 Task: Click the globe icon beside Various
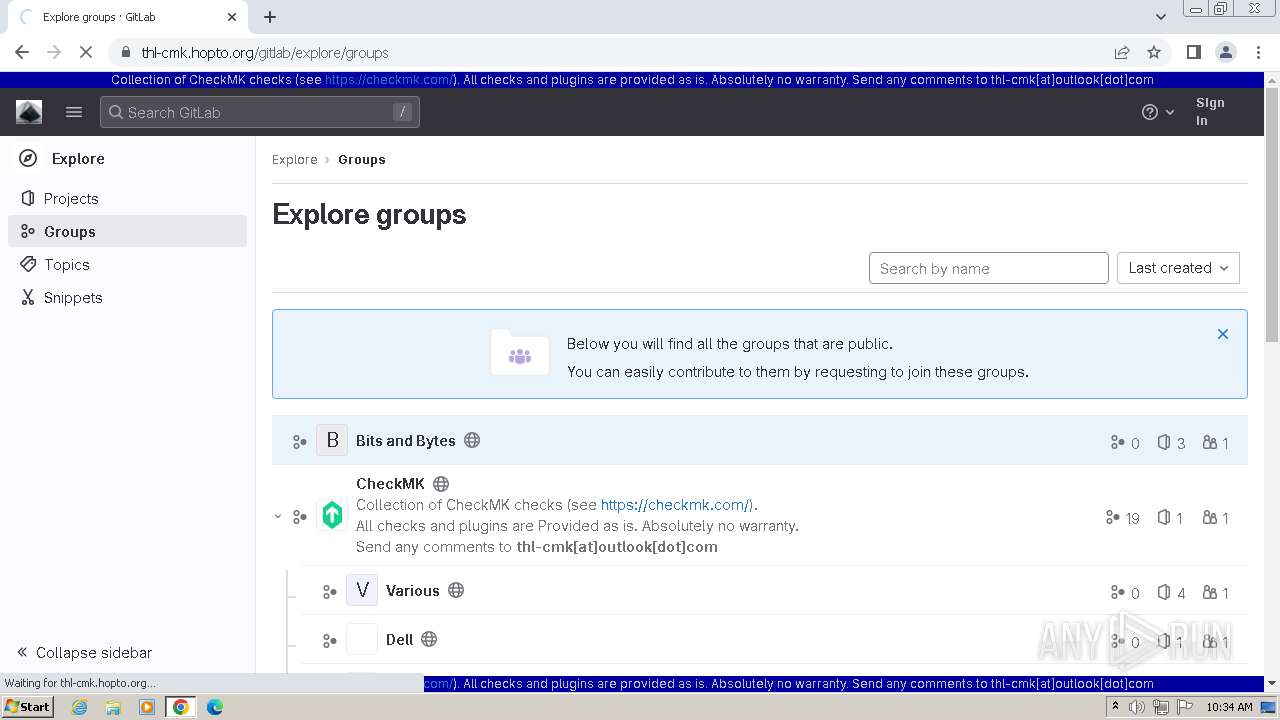(x=456, y=590)
